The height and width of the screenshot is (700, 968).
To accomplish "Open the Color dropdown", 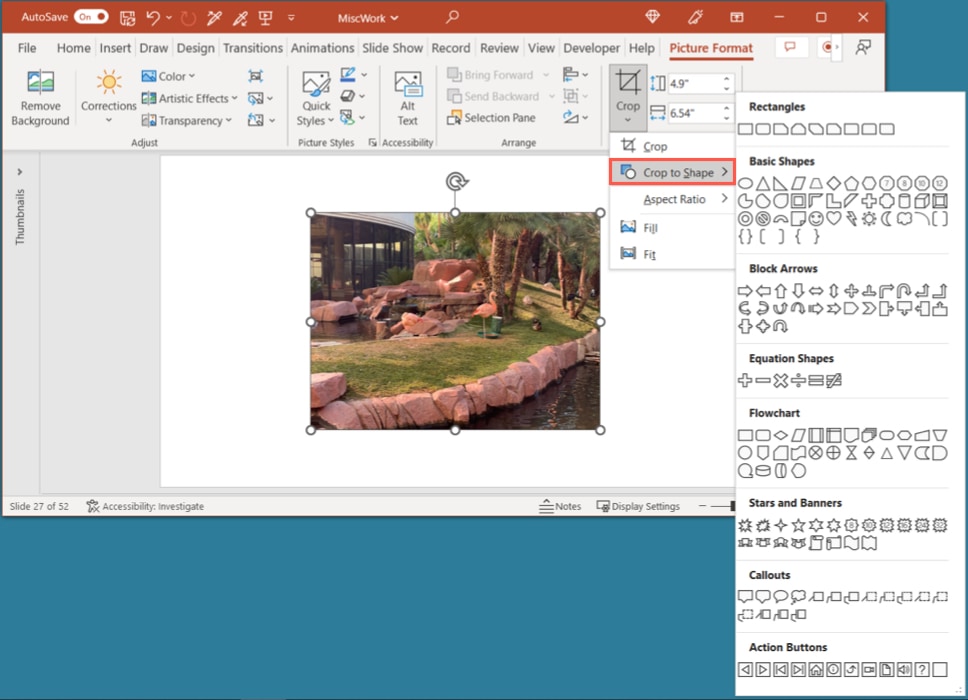I will 170,75.
